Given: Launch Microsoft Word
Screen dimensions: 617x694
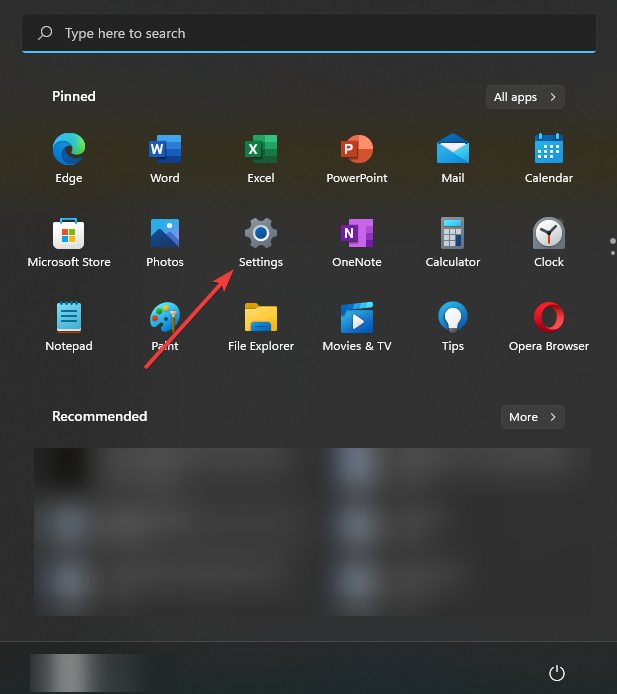Looking at the screenshot, I should [x=165, y=149].
